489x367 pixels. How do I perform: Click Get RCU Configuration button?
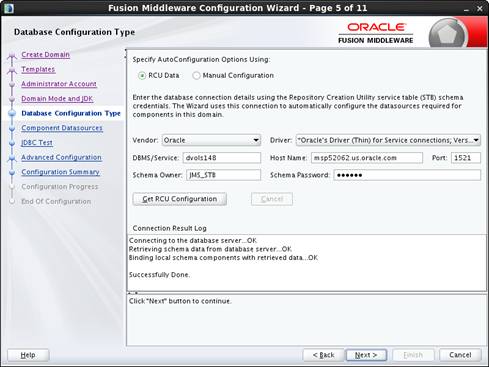click(x=180, y=199)
